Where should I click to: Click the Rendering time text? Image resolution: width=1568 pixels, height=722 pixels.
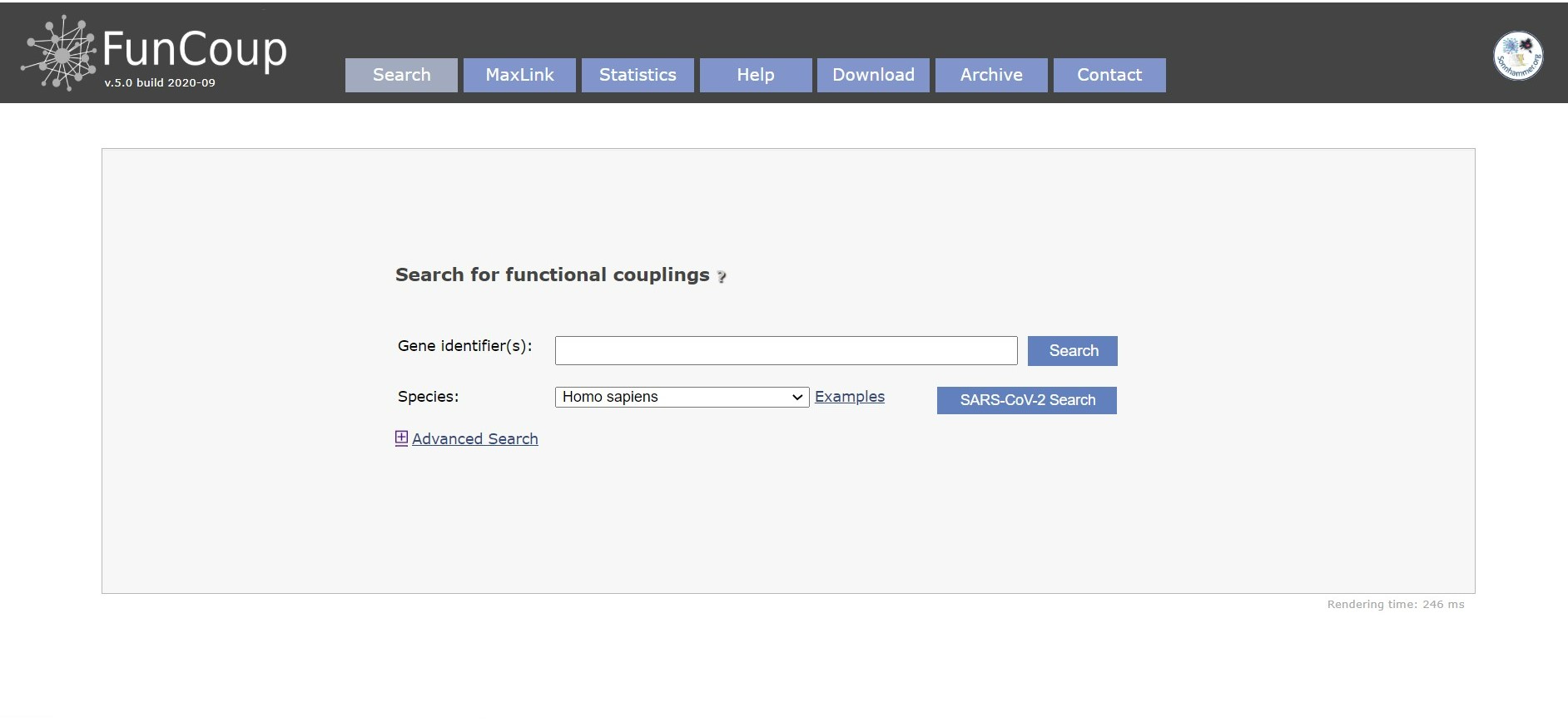pos(1396,605)
